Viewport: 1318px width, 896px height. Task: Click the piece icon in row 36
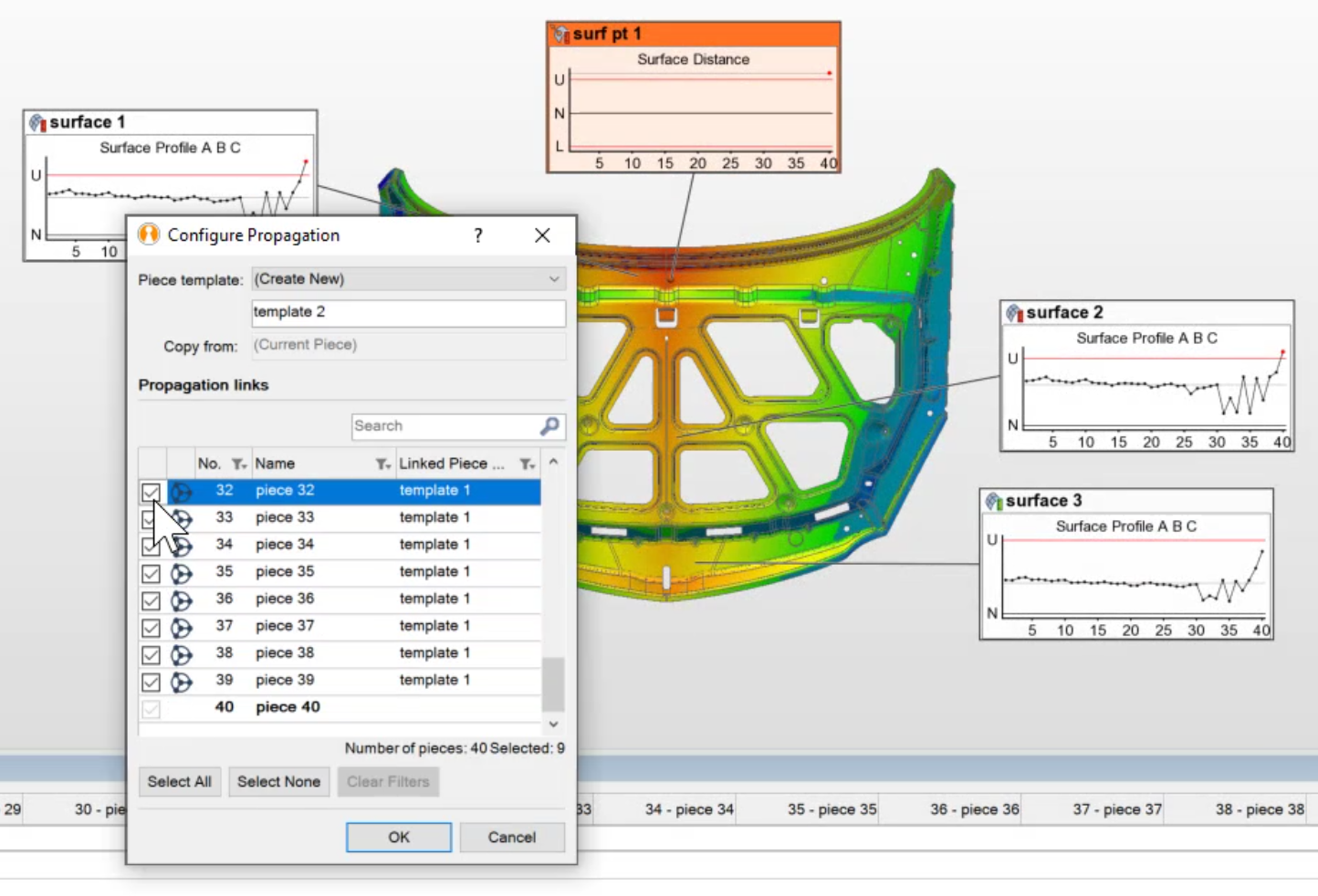coord(182,600)
